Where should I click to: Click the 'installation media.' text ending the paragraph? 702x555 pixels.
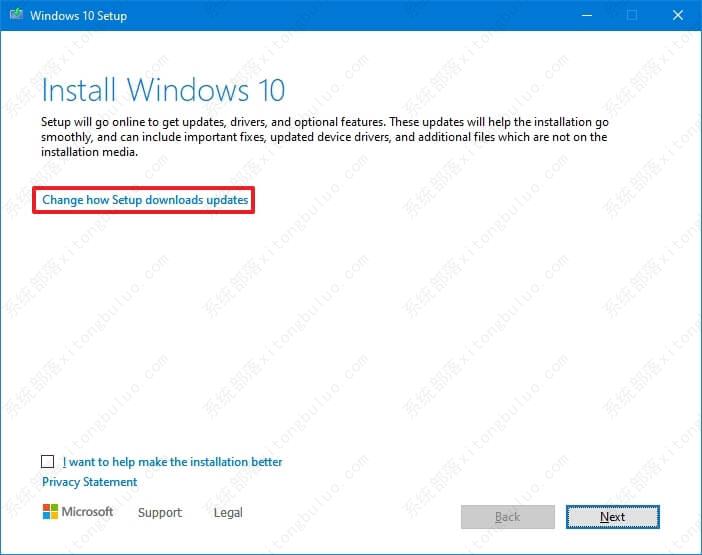(x=90, y=152)
